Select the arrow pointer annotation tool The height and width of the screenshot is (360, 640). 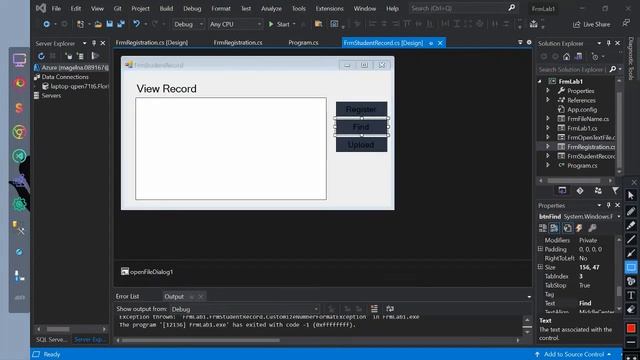tap(631, 196)
